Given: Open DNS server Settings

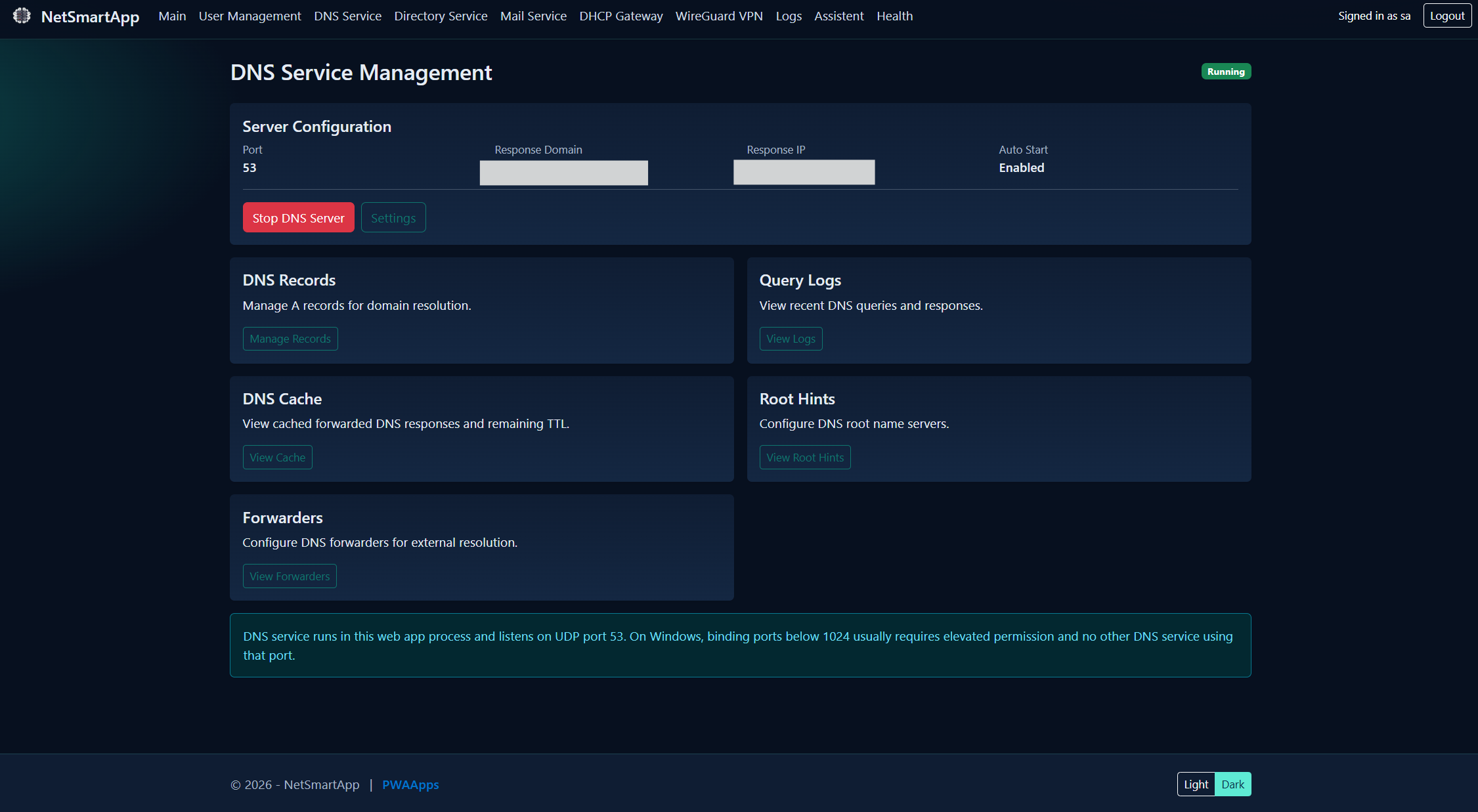Looking at the screenshot, I should (393, 217).
